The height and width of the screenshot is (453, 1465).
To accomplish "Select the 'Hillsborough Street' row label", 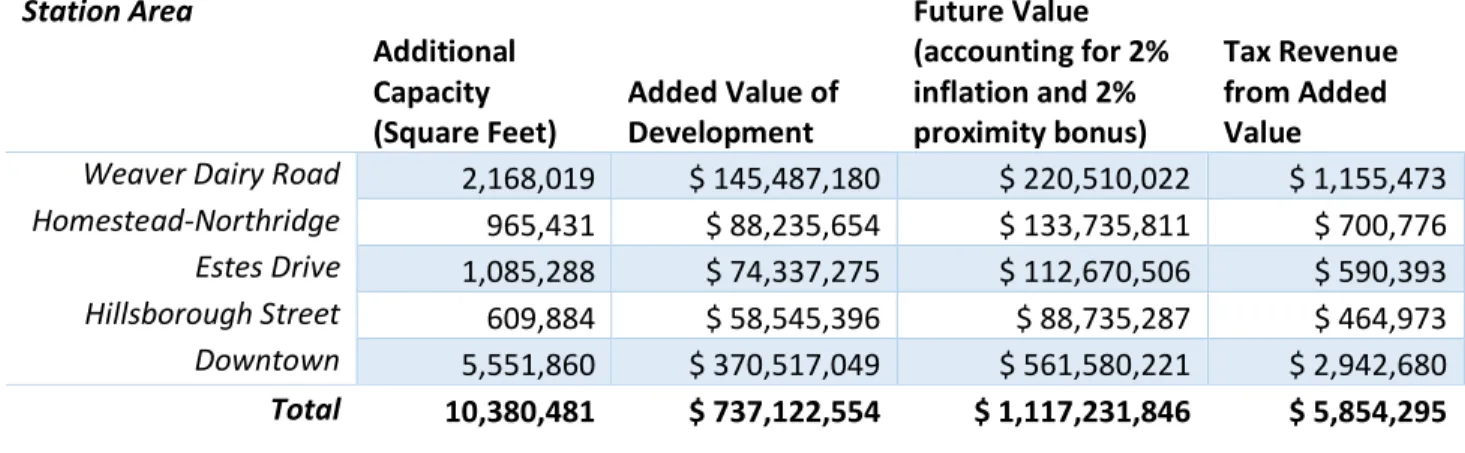I will point(215,315).
